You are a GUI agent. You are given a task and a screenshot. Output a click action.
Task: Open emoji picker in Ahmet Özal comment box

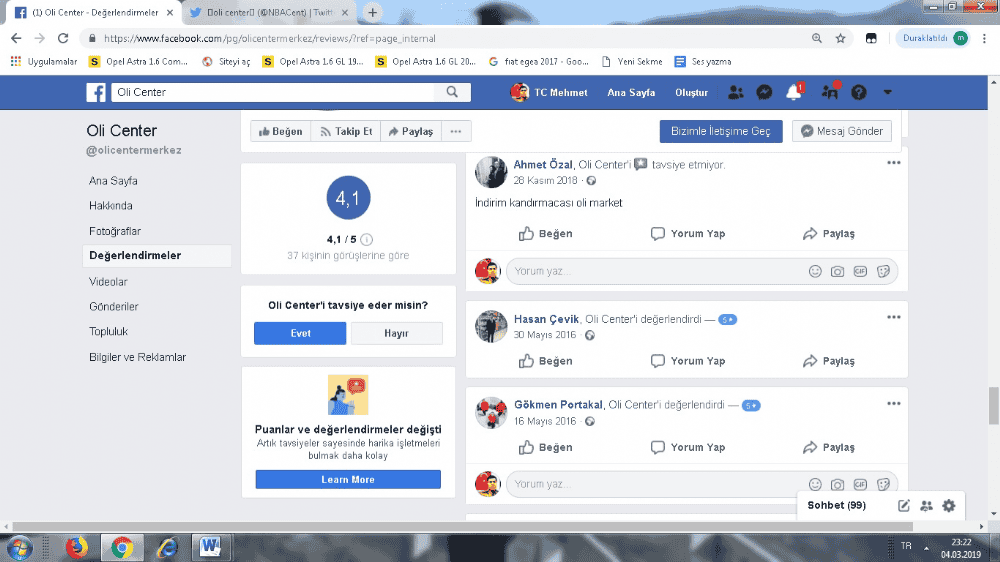(815, 272)
